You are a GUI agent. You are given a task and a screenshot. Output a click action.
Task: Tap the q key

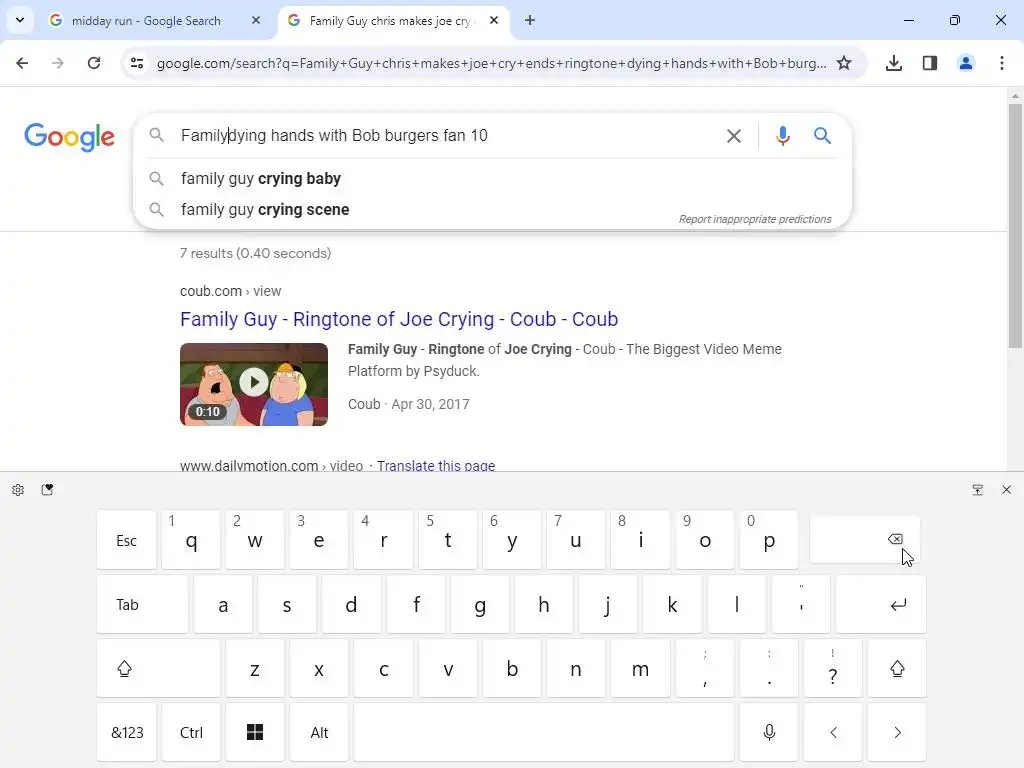pos(191,540)
